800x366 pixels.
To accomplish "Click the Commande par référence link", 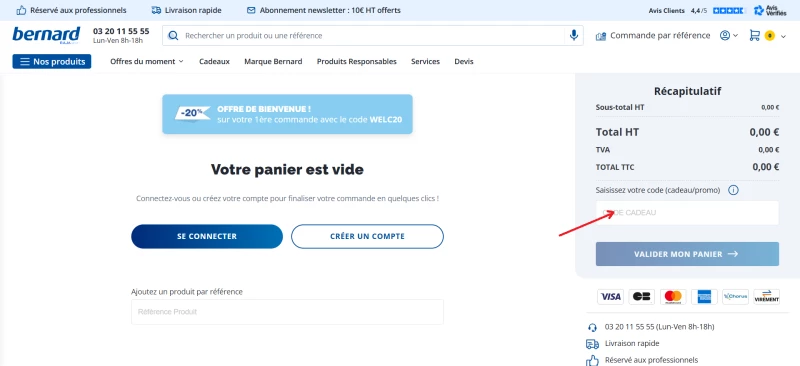I will [x=660, y=35].
